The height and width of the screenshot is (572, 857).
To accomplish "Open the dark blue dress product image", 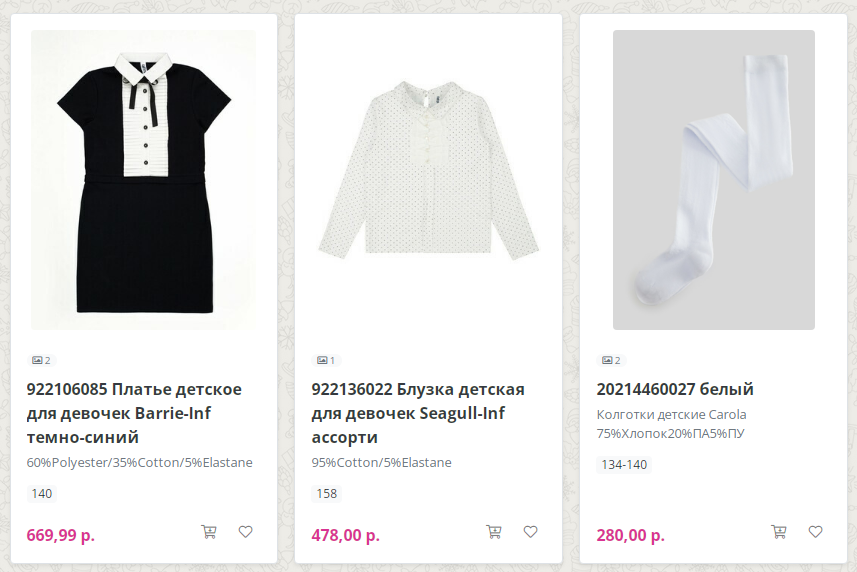I will (x=143, y=180).
